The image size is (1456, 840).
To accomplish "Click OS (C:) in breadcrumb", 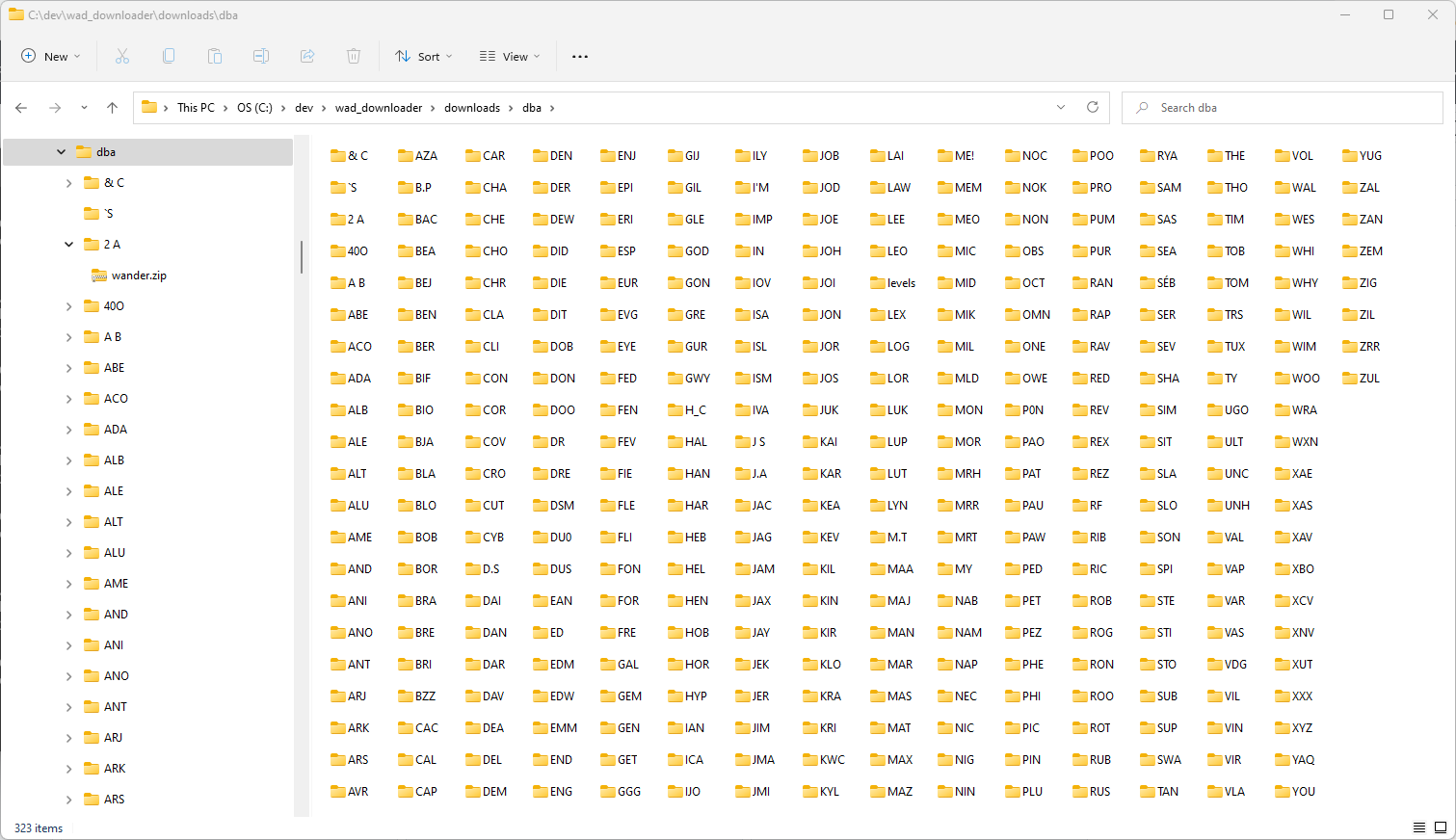I will click(x=254, y=108).
